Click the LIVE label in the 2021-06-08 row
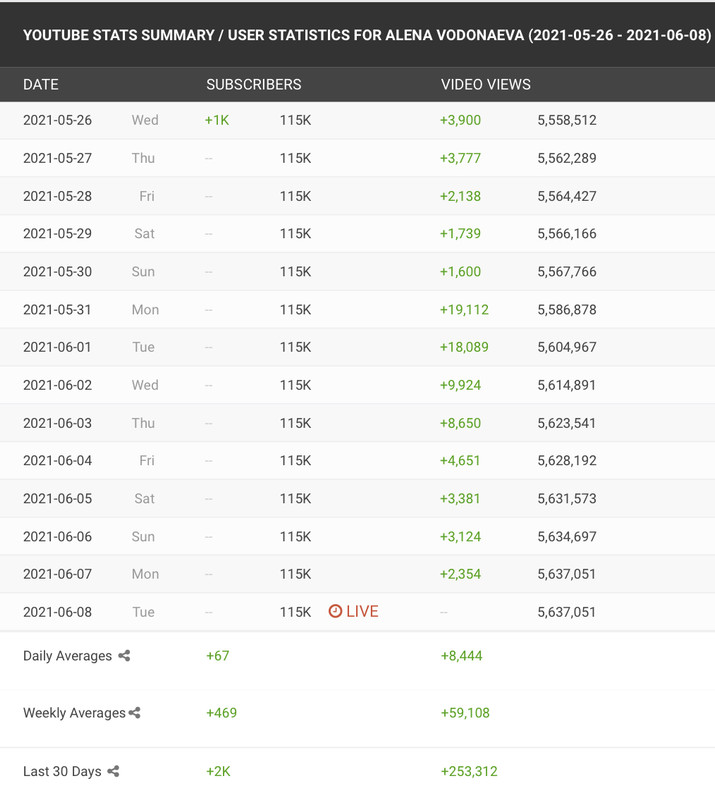Viewport: 715px width, 800px height. (362, 611)
